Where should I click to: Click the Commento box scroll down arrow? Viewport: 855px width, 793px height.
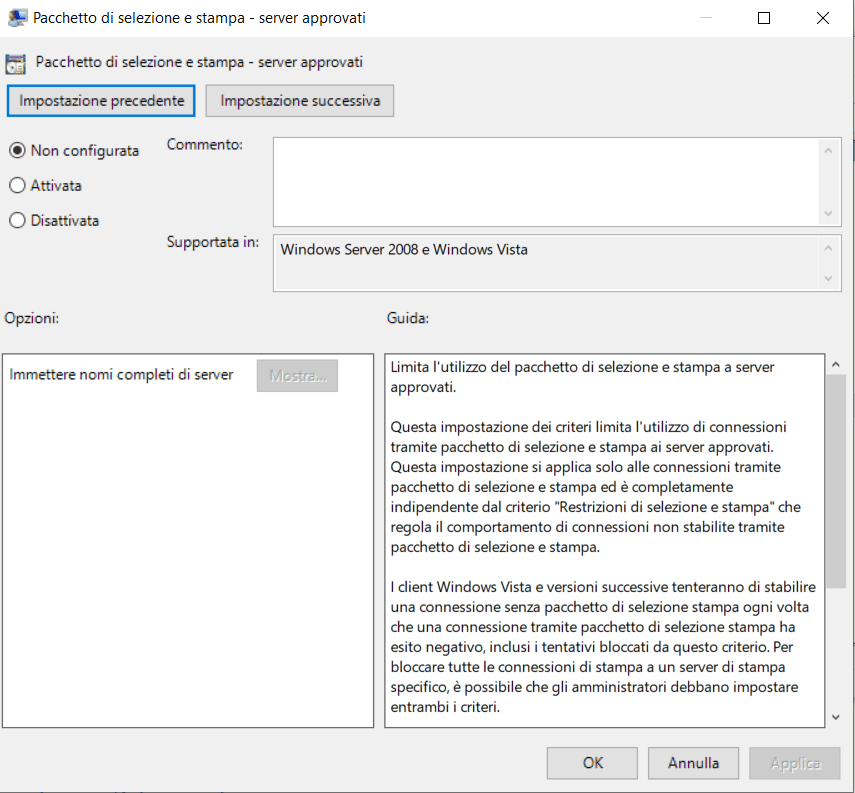(x=828, y=214)
